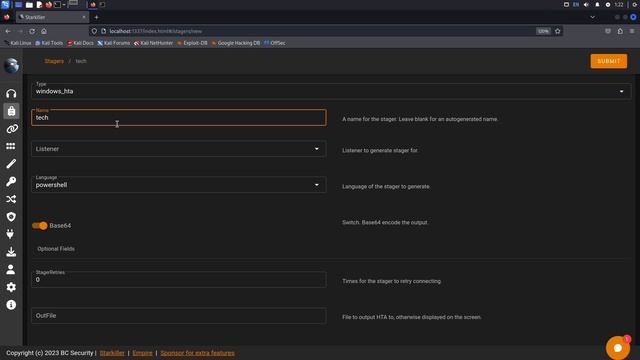The width and height of the screenshot is (640, 360).
Task: Open the Kali applications menu in taskbar
Action: [x=5, y=4]
